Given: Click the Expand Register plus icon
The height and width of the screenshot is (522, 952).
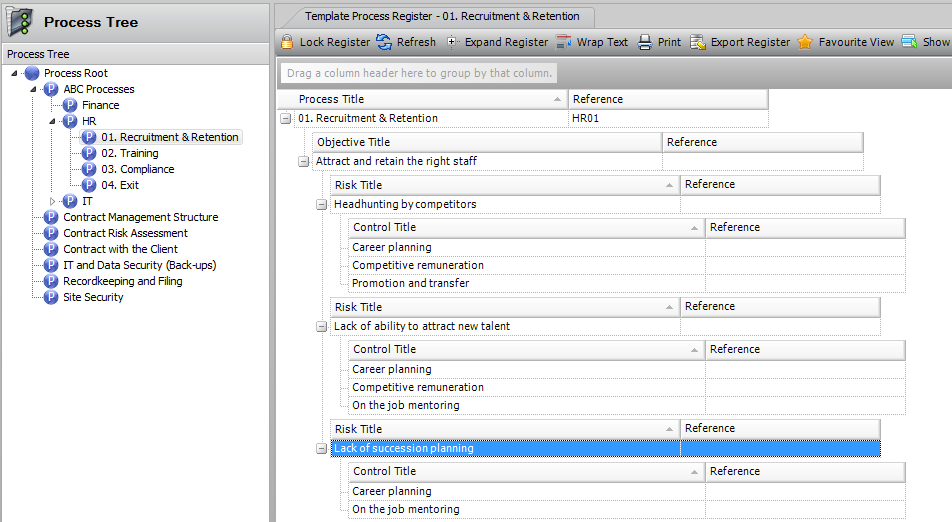Looking at the screenshot, I should [451, 42].
